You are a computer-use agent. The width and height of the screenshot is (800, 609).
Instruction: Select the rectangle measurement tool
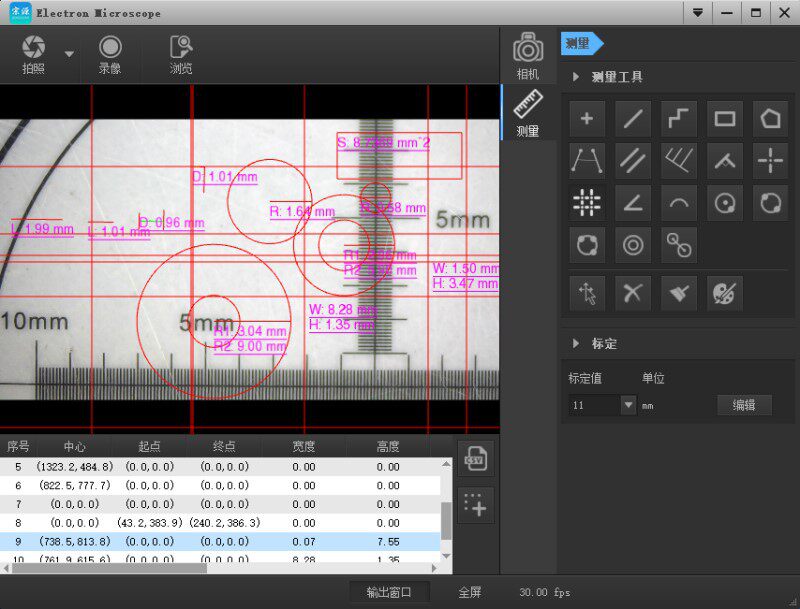(724, 119)
